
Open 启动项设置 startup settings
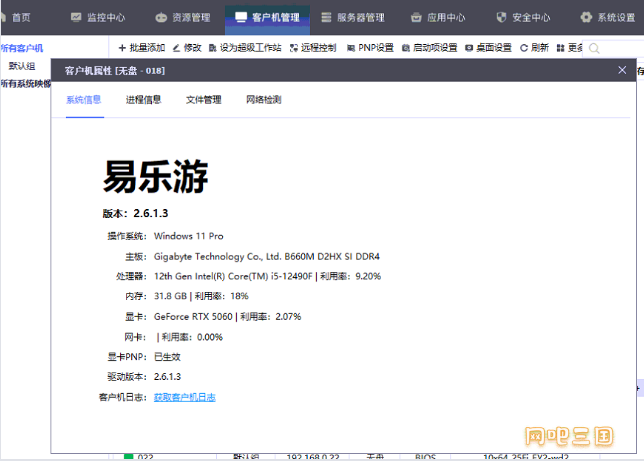pos(430,48)
